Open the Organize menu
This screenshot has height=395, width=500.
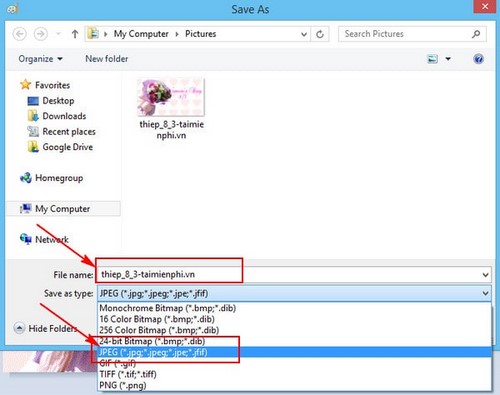point(40,59)
